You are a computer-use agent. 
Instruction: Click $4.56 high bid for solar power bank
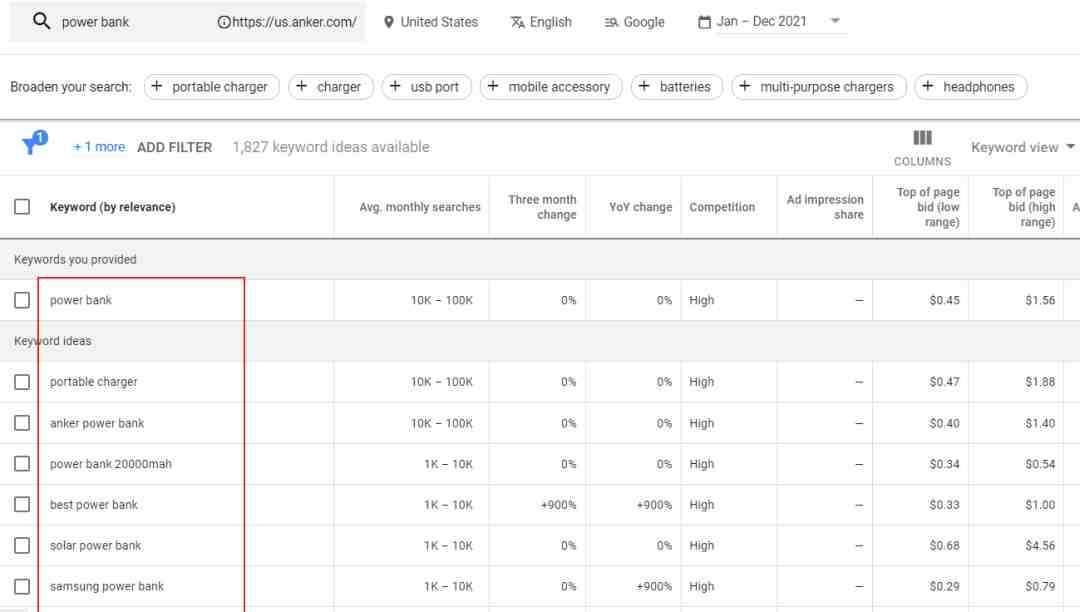click(x=1039, y=546)
